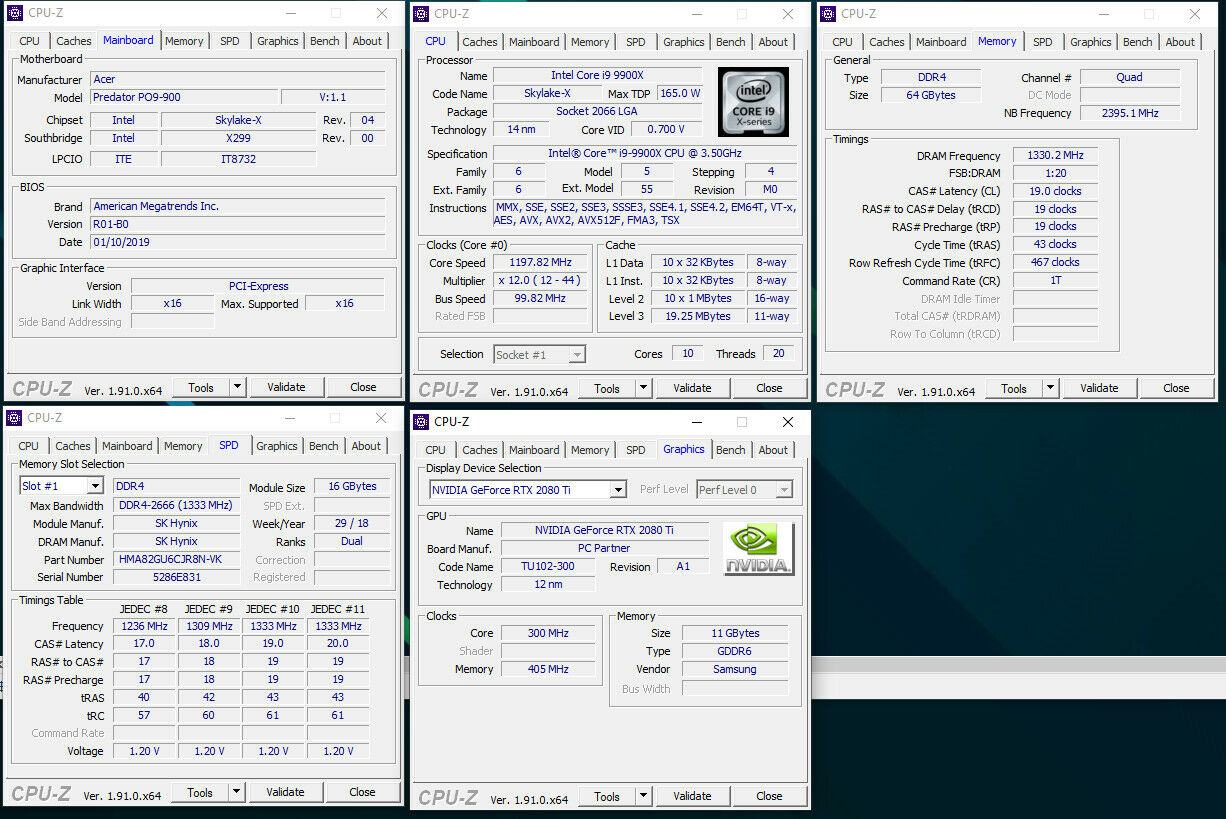This screenshot has width=1226, height=819.
Task: Click Validate button in Mainboard window
Action: [x=286, y=387]
